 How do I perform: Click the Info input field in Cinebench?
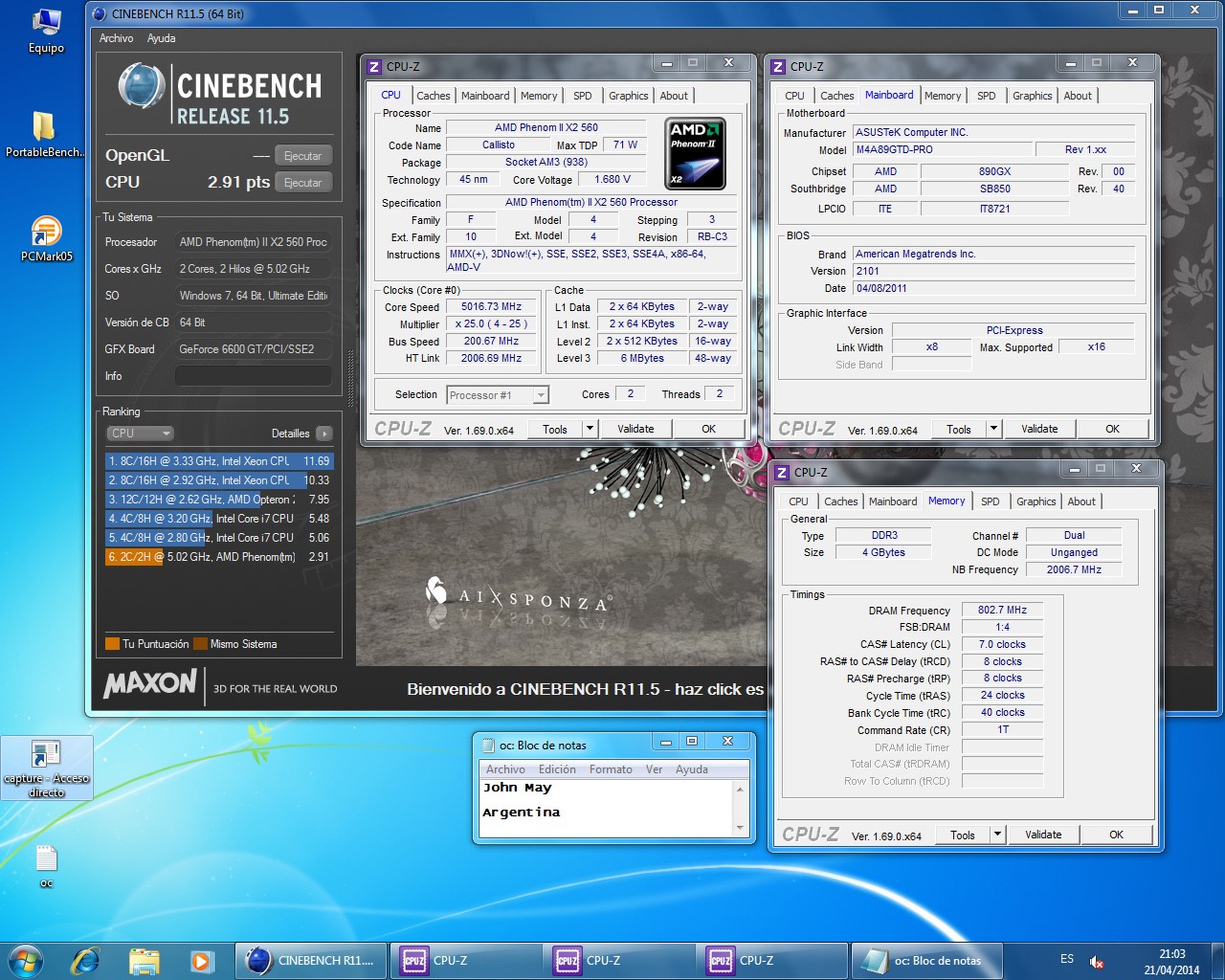[253, 376]
